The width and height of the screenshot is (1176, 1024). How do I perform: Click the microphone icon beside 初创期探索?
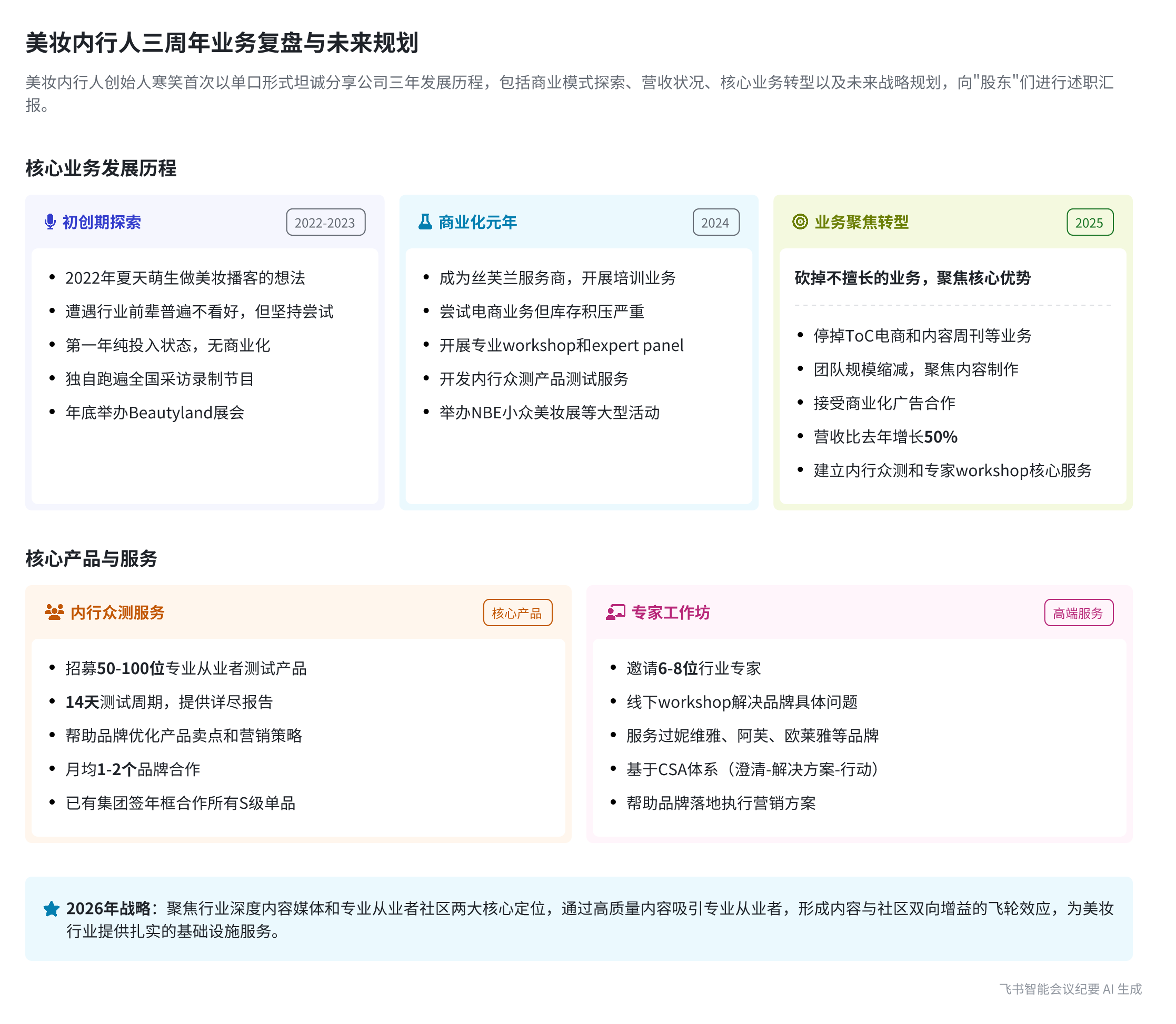coord(51,222)
